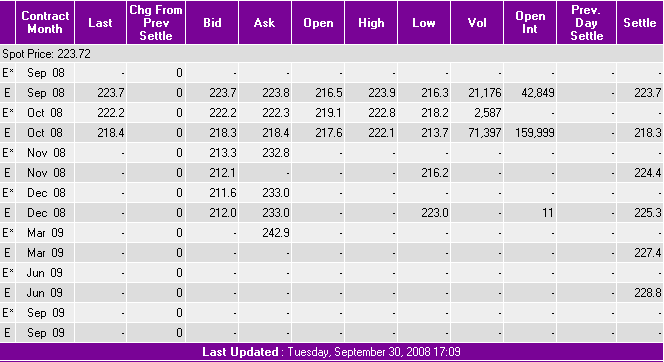Screen dimensions: 664x362
Task: Click the Chg From Prev Settle header
Action: [x=156, y=22]
